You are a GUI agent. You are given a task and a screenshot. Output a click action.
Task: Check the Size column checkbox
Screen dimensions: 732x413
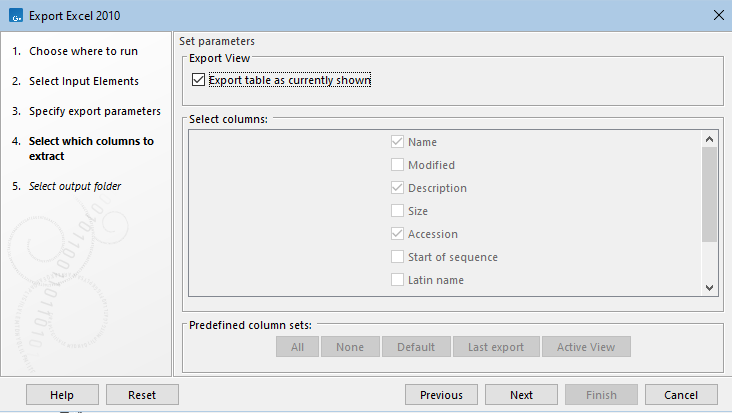(x=398, y=211)
